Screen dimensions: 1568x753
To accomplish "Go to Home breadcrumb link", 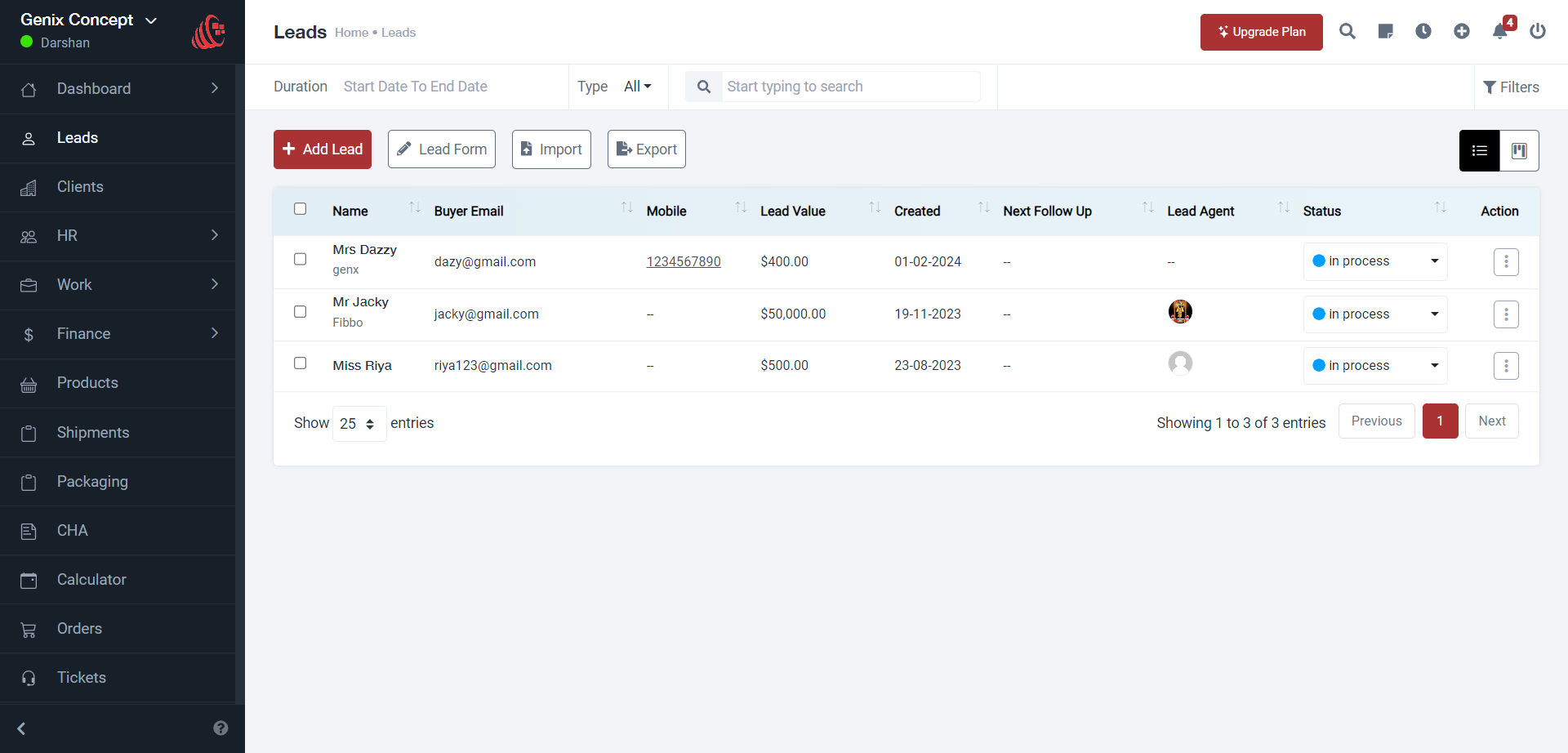I will pos(352,33).
